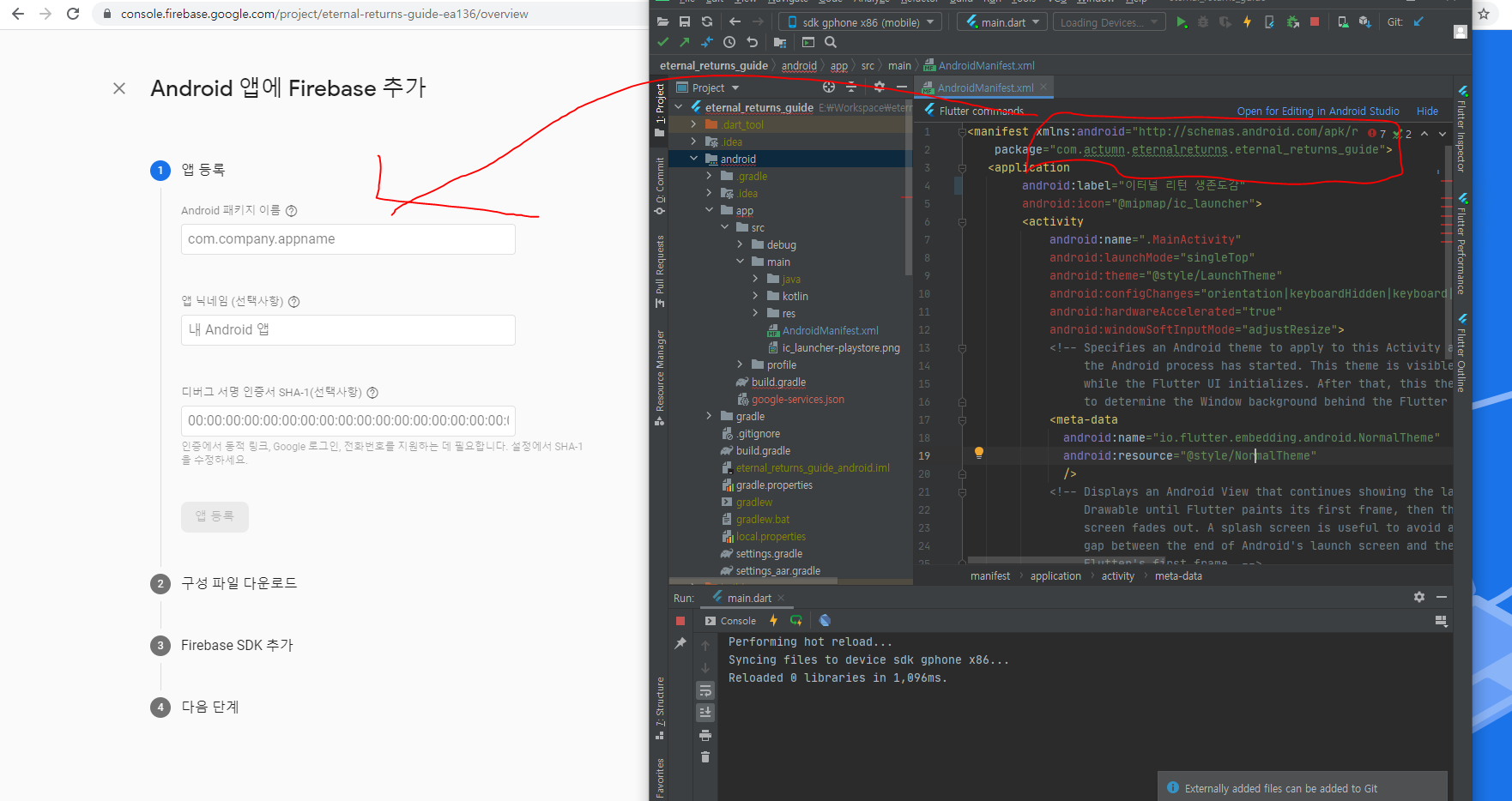Open Search Everywhere magnifier icon
1512x801 pixels.
[831, 42]
